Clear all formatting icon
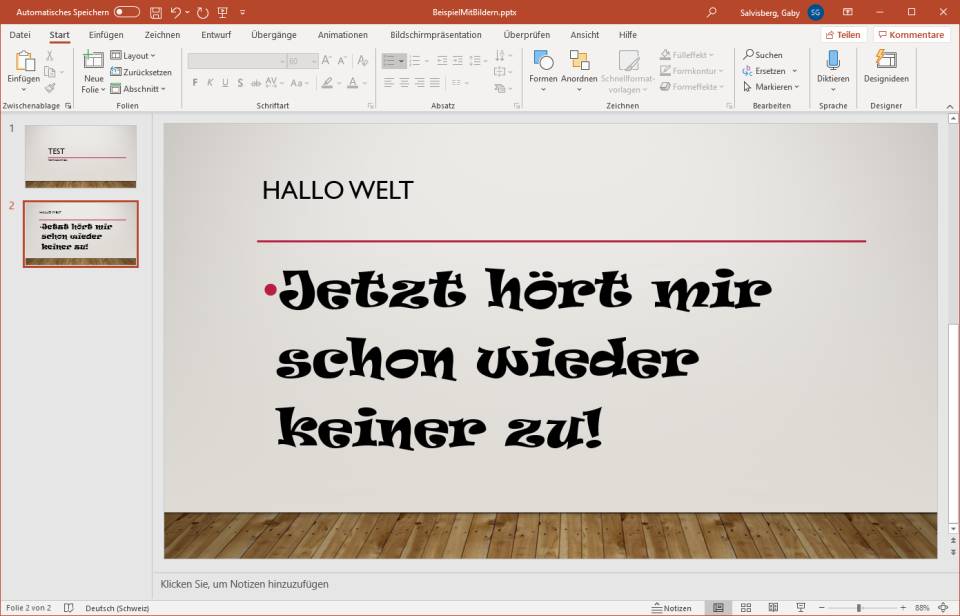Viewport: 960px width, 616px height. click(362, 60)
